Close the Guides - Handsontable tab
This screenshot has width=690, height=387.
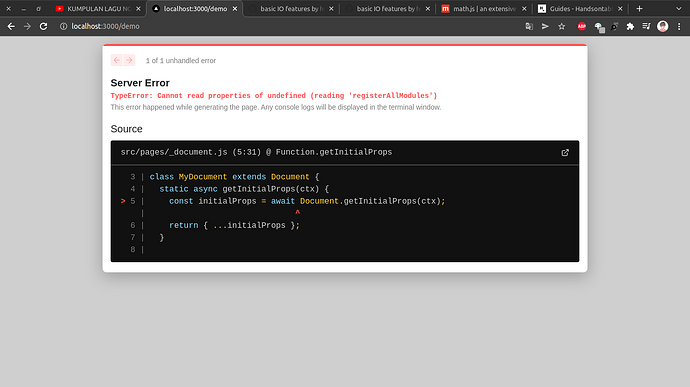click(x=620, y=9)
